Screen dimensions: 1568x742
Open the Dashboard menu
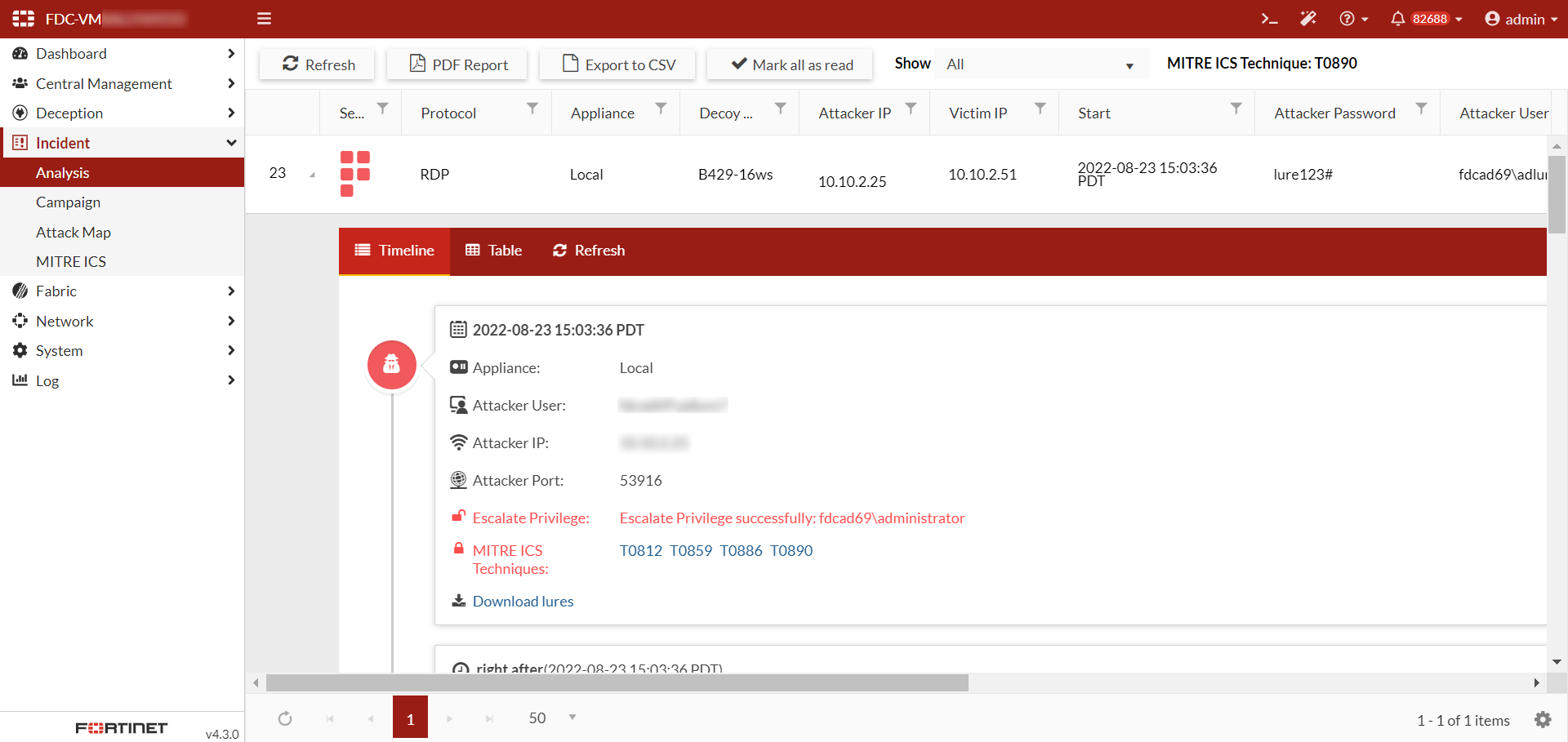pos(122,53)
